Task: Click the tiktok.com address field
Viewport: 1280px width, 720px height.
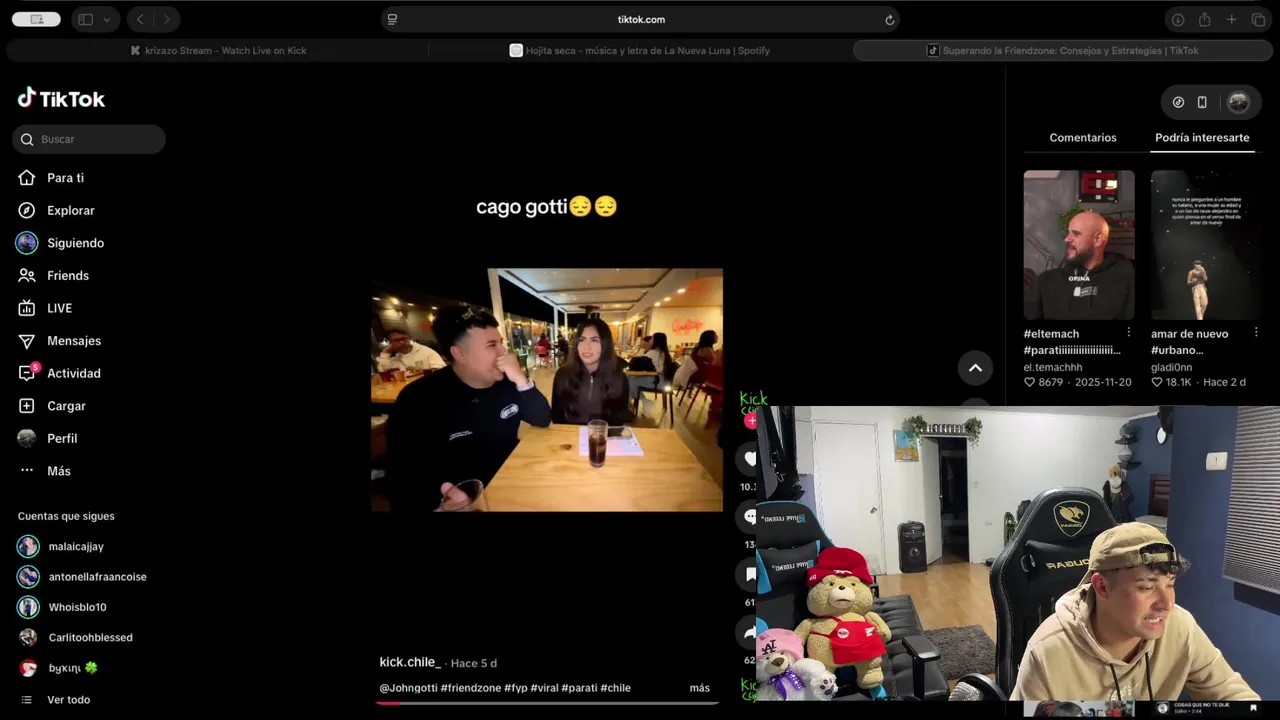Action: [x=640, y=19]
